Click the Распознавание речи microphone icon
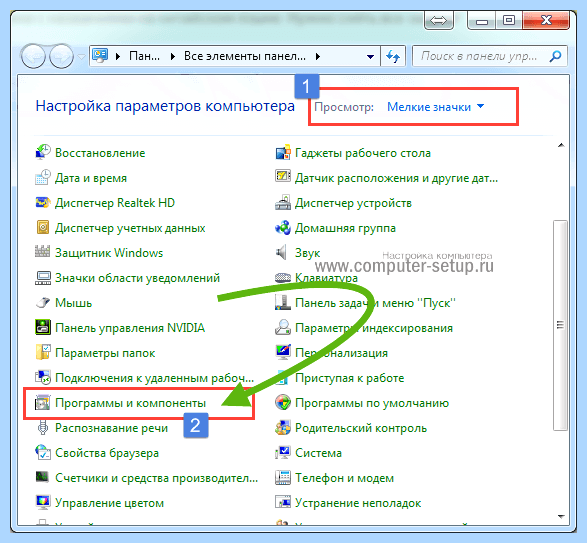Image resolution: width=587 pixels, height=543 pixels. (43, 428)
